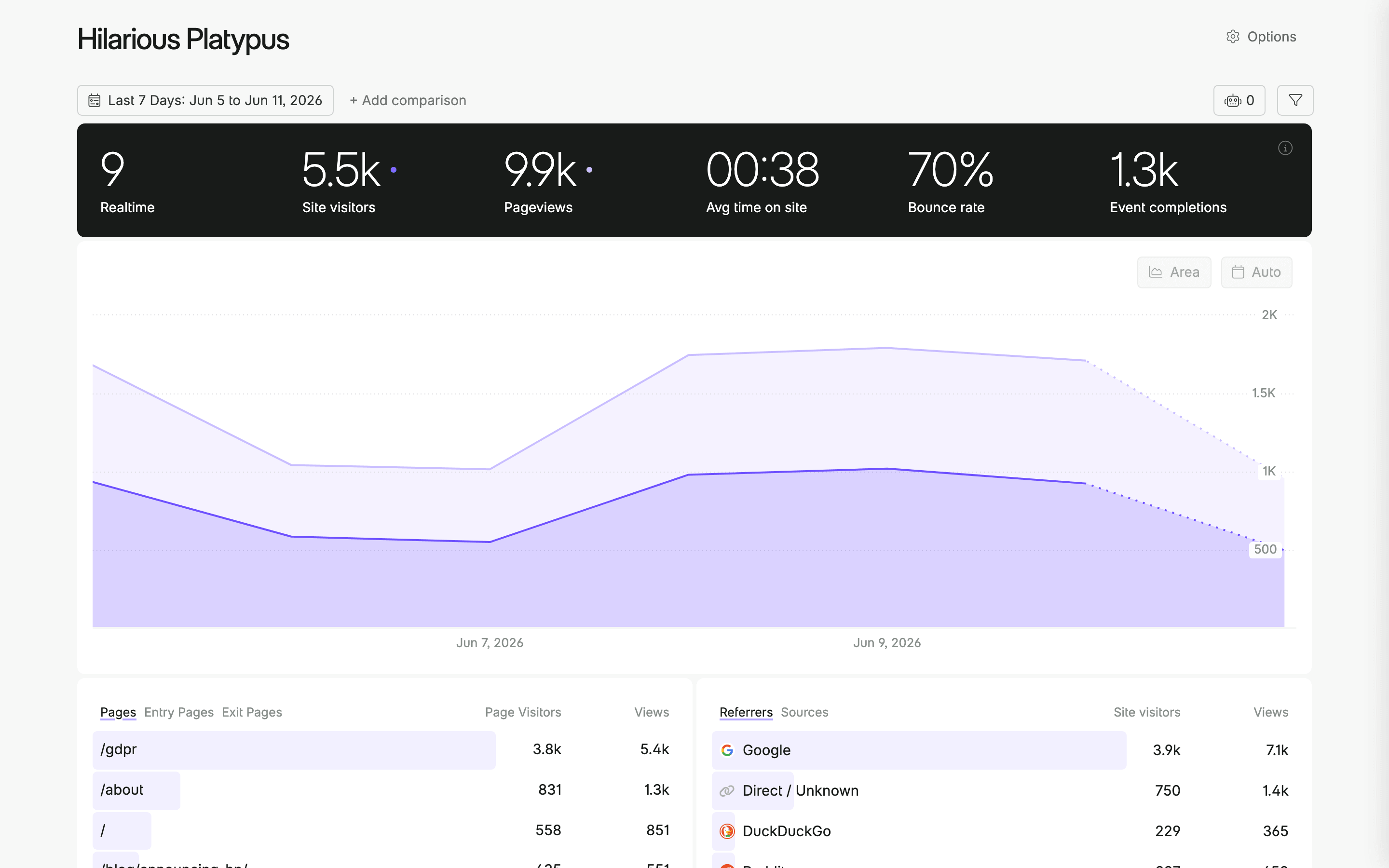Switch to the Referrers tab
This screenshot has width=1389, height=868.
(746, 712)
